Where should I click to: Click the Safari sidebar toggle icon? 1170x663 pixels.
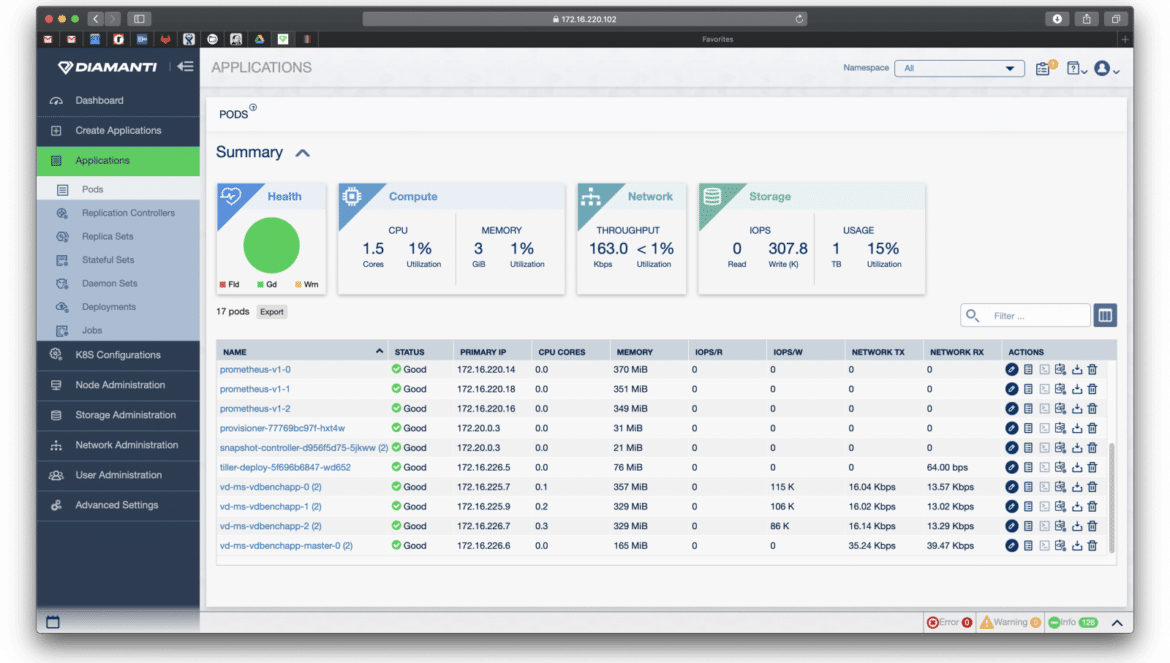[139, 19]
